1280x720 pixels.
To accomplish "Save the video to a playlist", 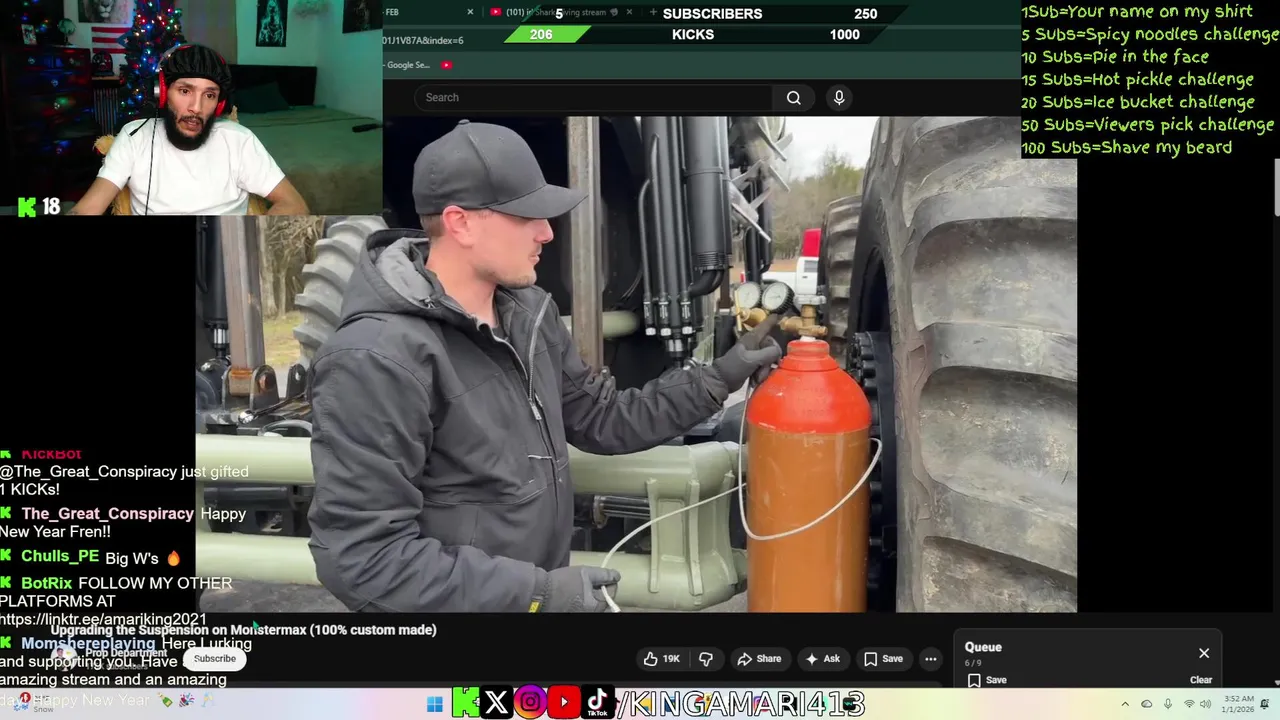I will pyautogui.click(x=883, y=658).
